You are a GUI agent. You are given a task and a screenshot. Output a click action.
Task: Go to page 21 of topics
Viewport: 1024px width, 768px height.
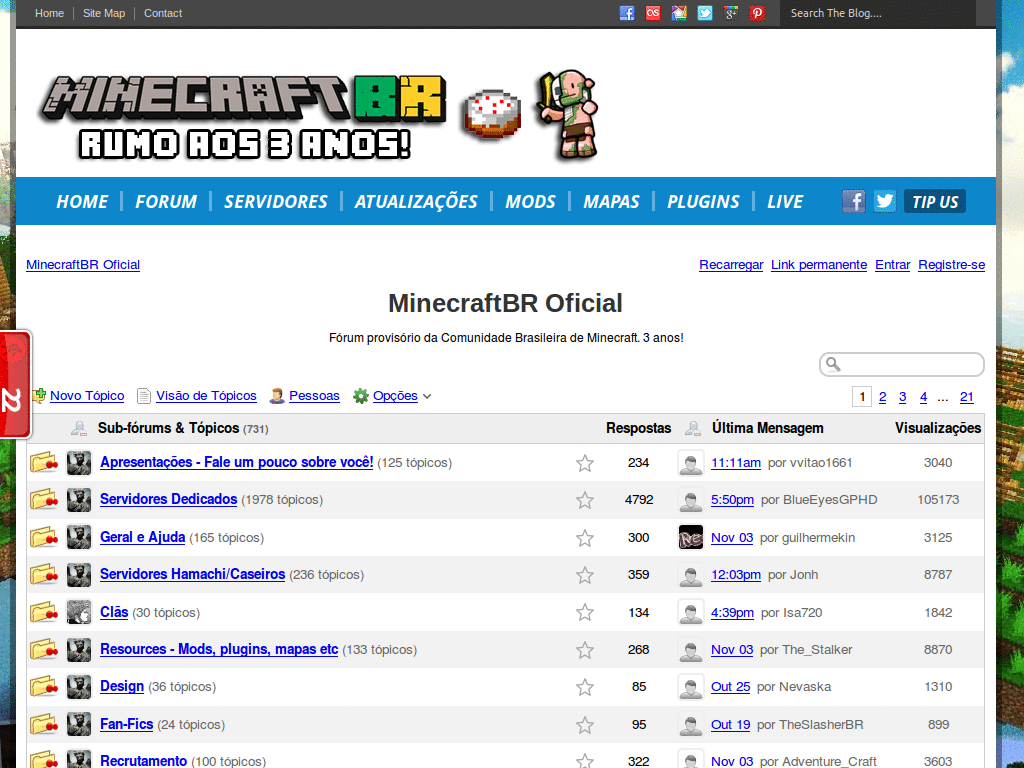click(x=967, y=397)
